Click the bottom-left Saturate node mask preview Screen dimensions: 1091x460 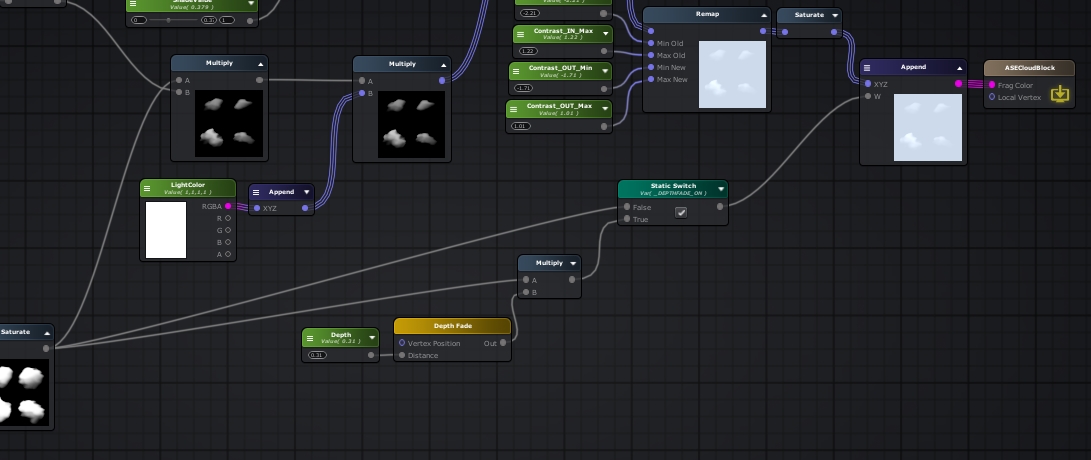pyautogui.click(x=24, y=392)
